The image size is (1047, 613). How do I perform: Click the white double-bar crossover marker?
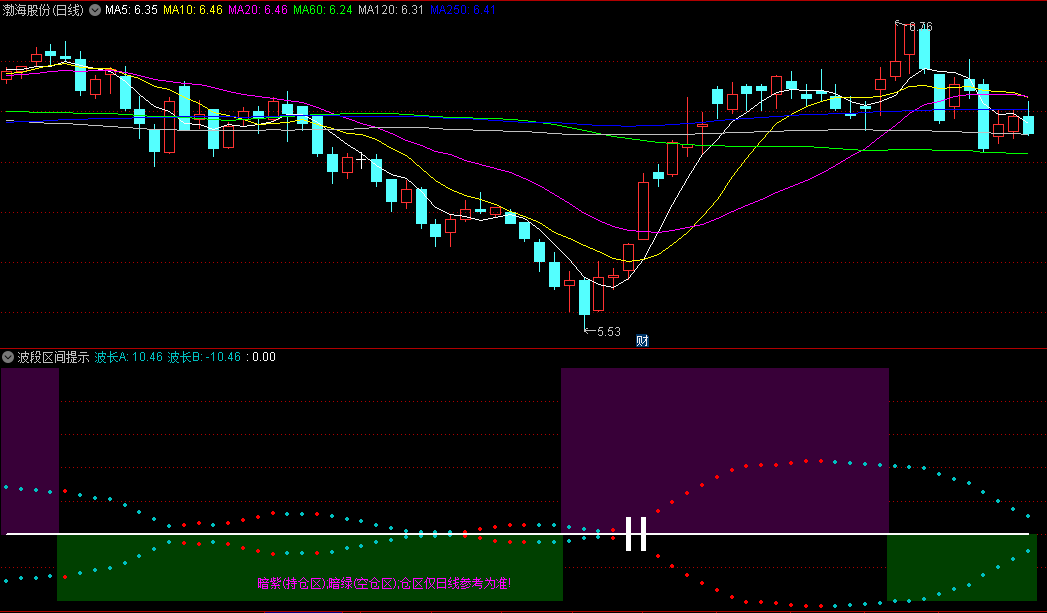point(636,534)
